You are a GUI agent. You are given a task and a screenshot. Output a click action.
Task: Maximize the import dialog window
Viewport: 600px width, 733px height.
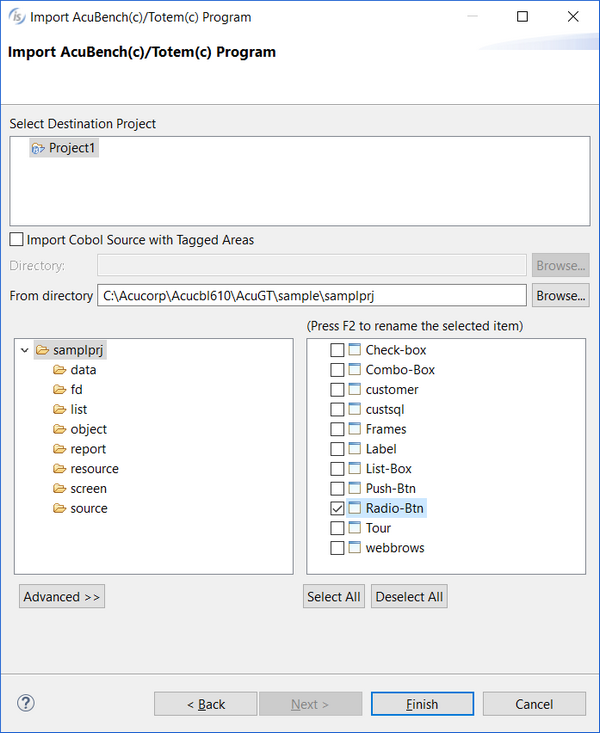point(522,17)
